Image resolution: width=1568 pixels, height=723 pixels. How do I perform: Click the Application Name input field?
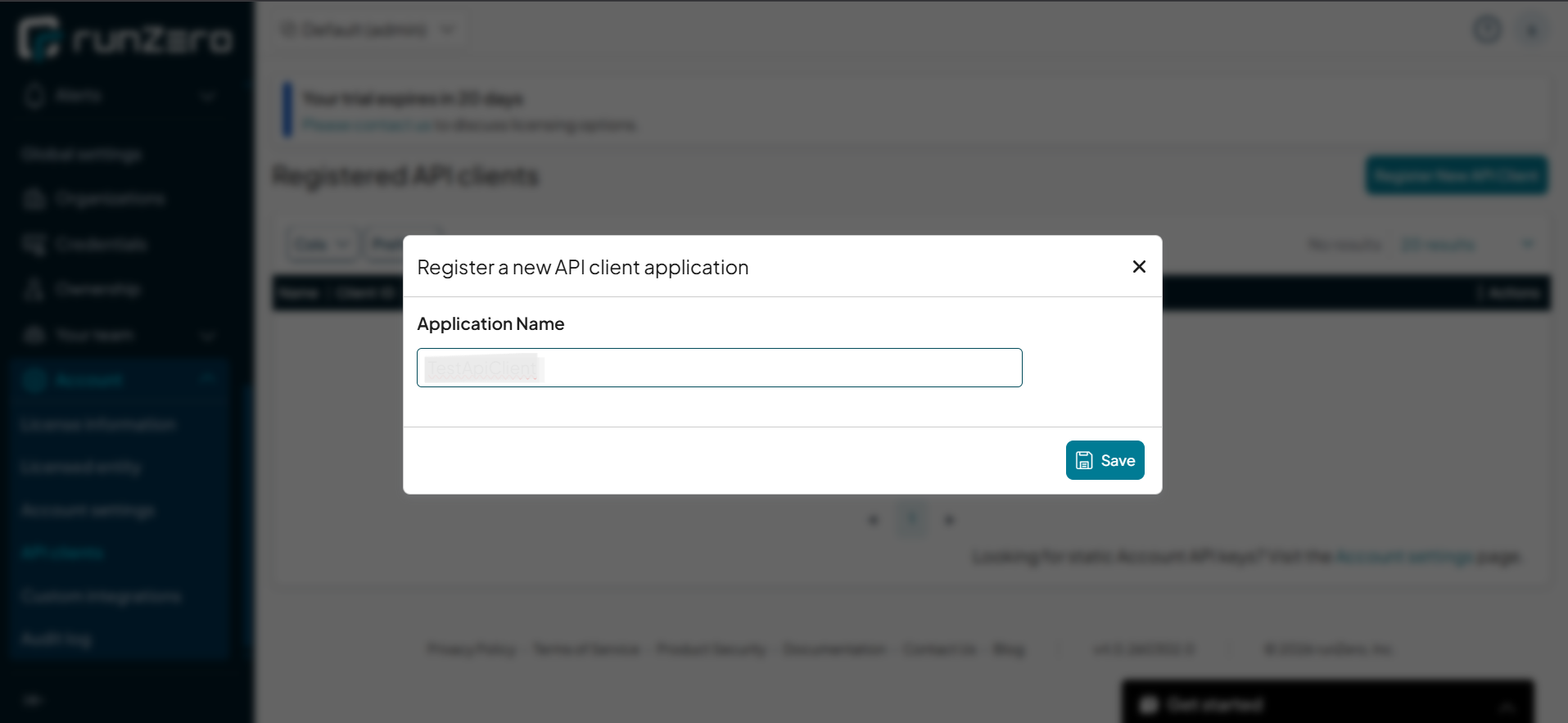[x=720, y=368]
